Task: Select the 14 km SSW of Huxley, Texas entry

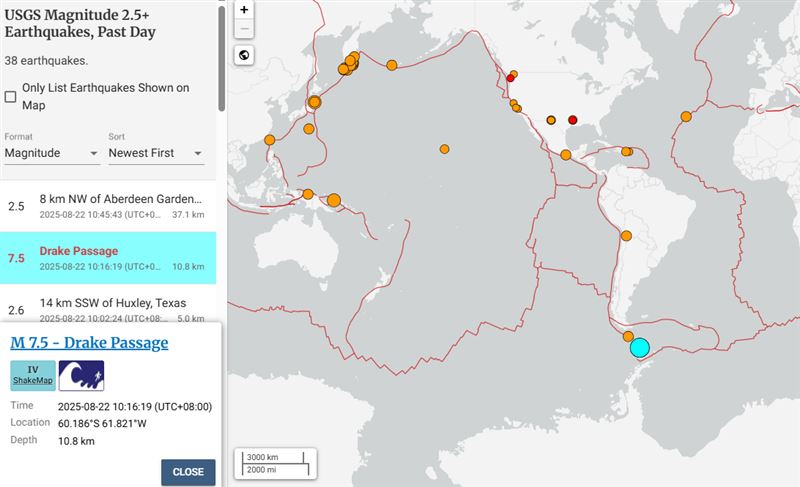Action: [108, 304]
